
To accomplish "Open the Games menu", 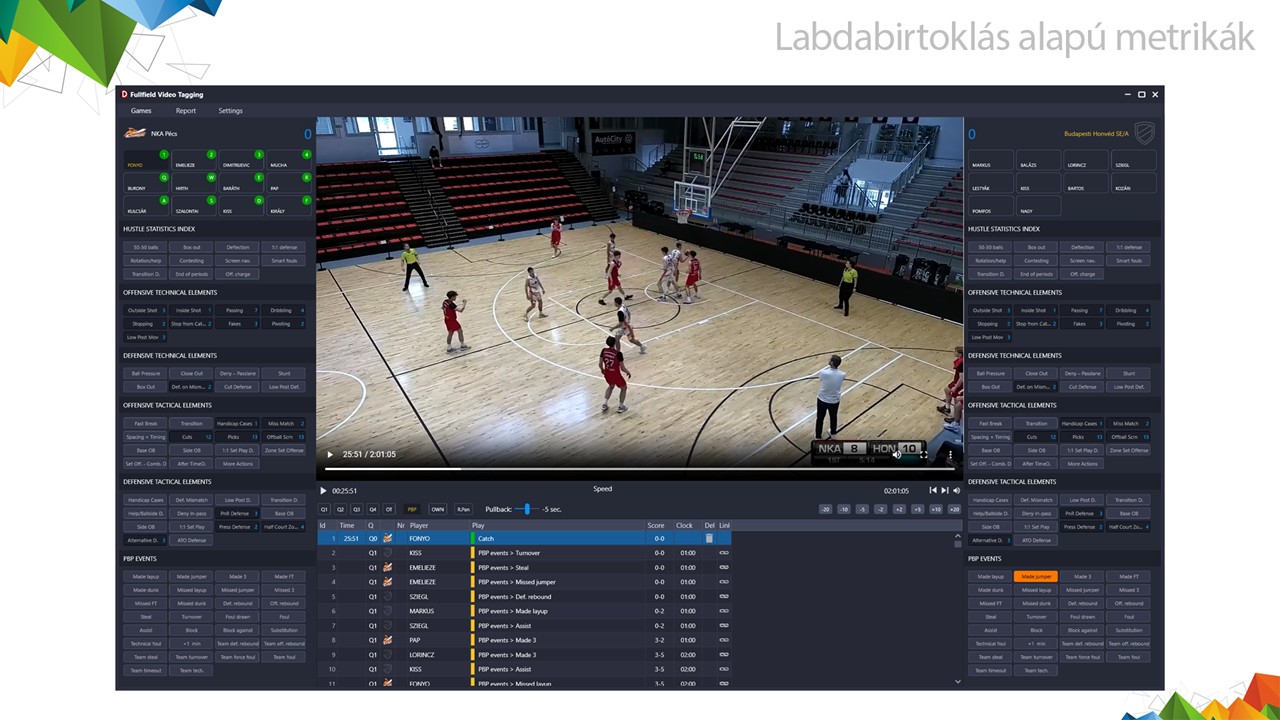I will pos(141,111).
